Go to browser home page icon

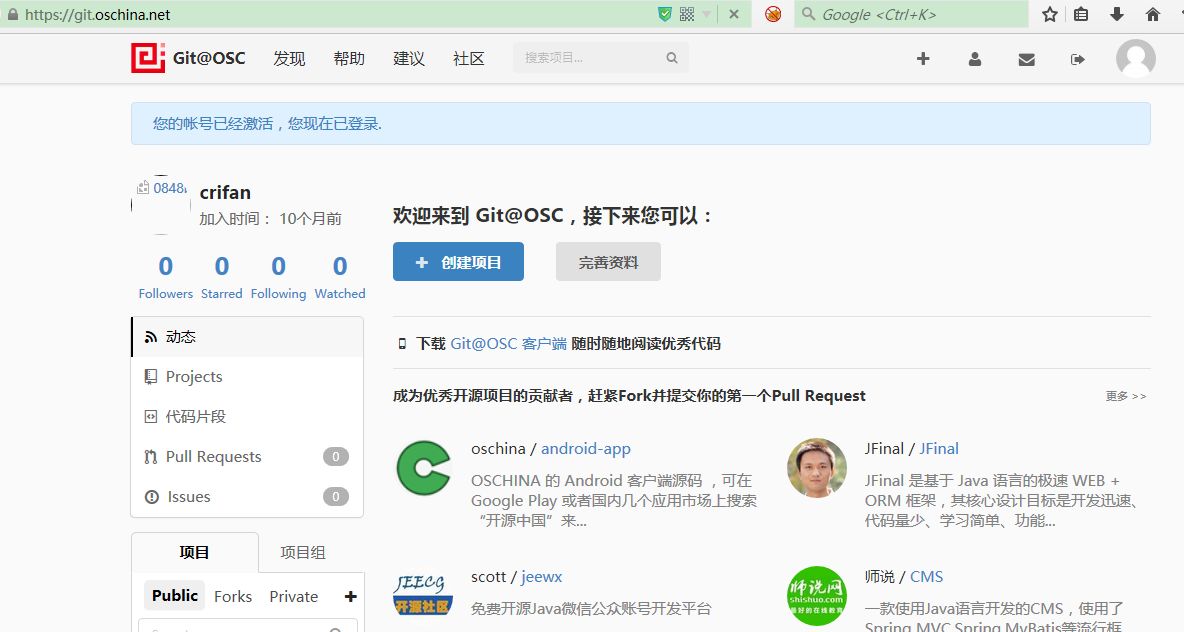[x=1152, y=14]
